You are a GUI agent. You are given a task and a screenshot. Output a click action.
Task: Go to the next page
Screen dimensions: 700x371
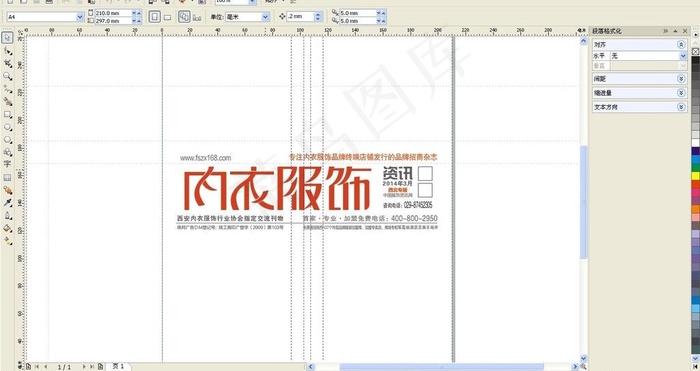click(83, 367)
